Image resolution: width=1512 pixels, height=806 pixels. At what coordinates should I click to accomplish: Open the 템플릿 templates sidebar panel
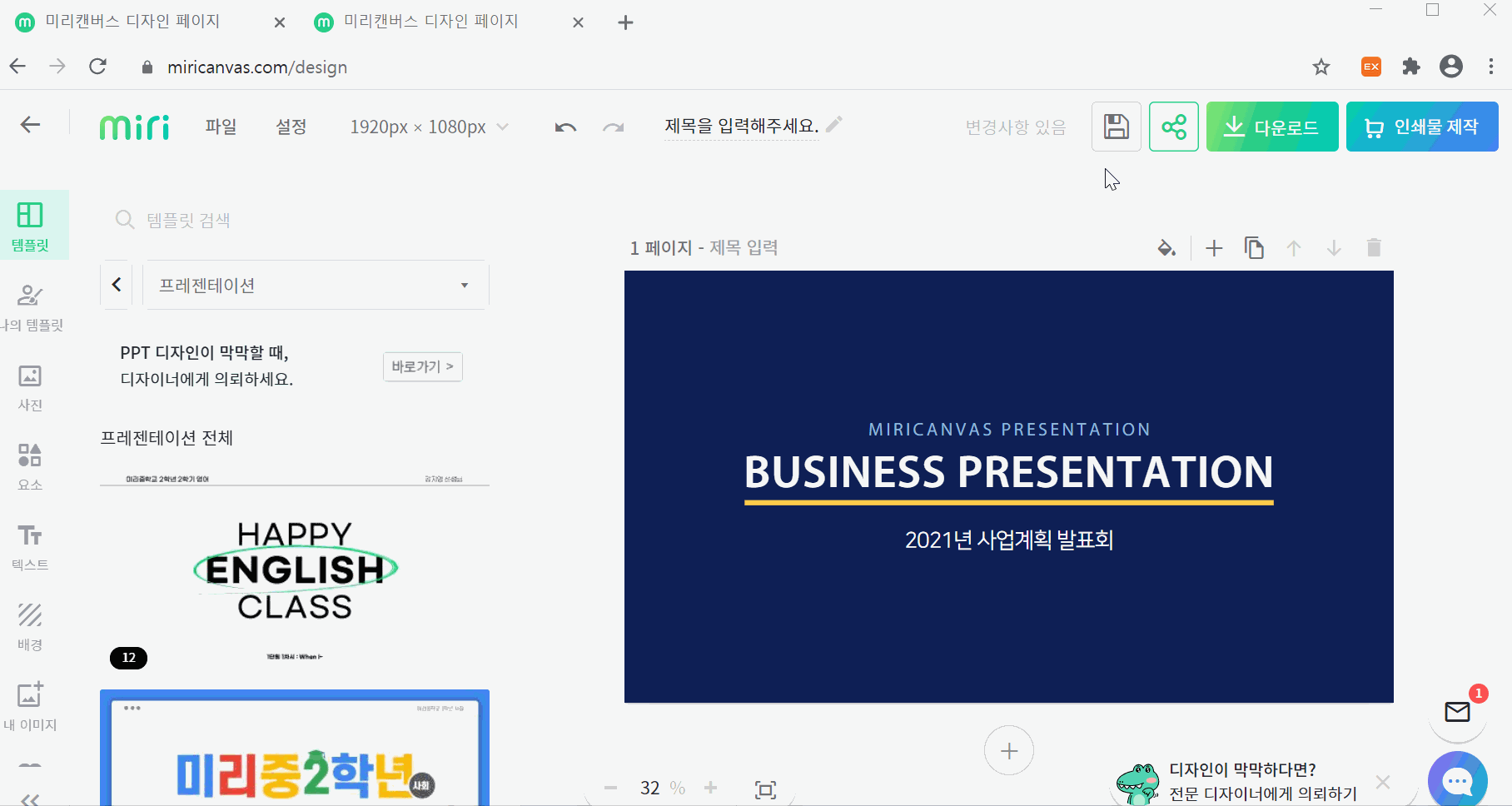[31, 225]
